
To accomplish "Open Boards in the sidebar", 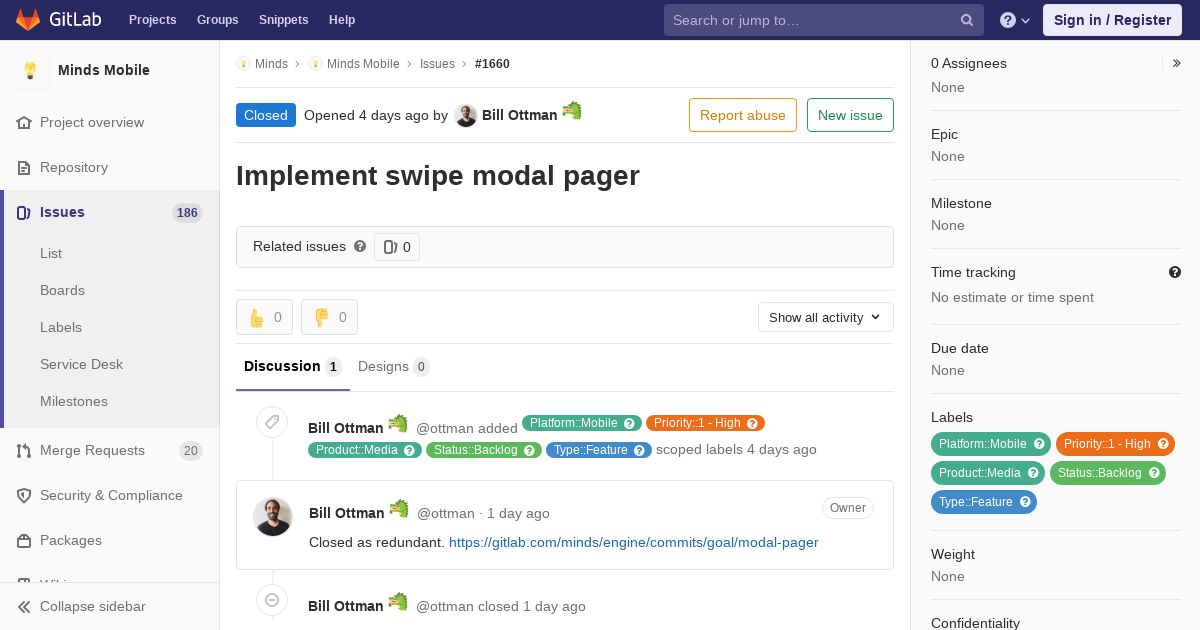I will click(62, 290).
